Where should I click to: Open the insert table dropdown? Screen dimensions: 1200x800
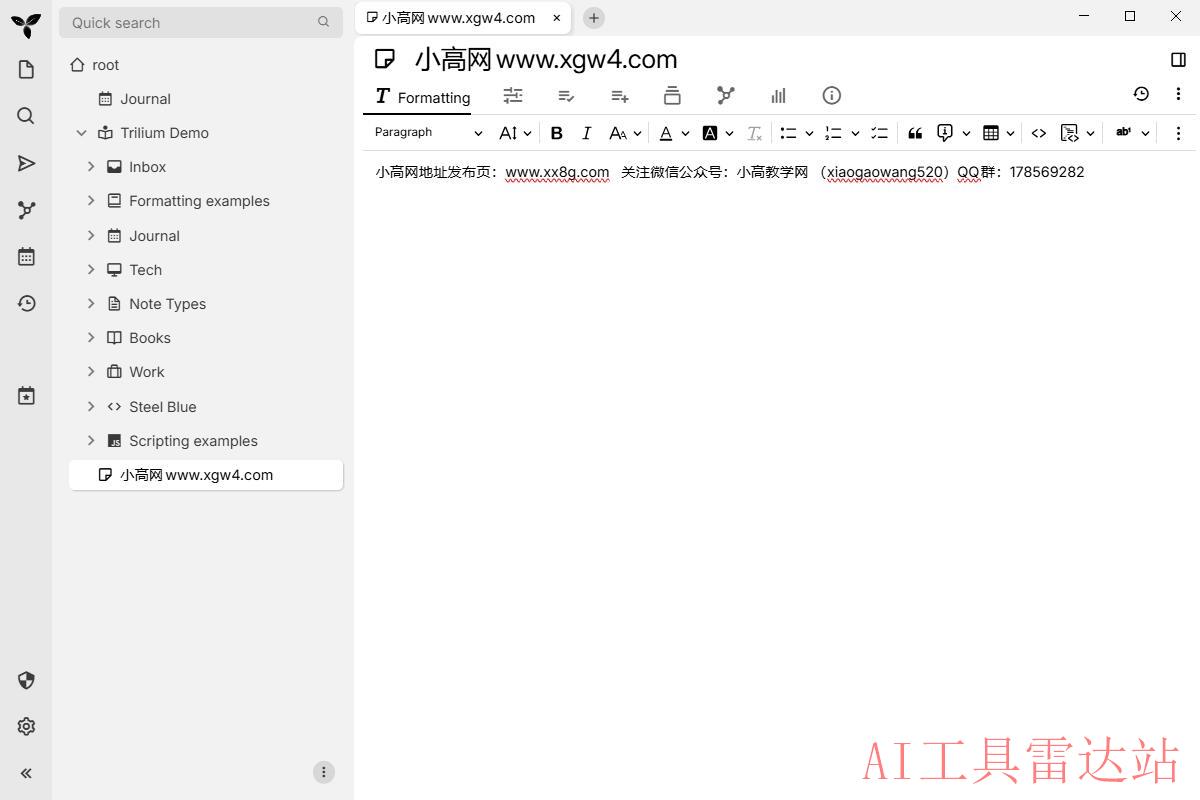[999, 133]
